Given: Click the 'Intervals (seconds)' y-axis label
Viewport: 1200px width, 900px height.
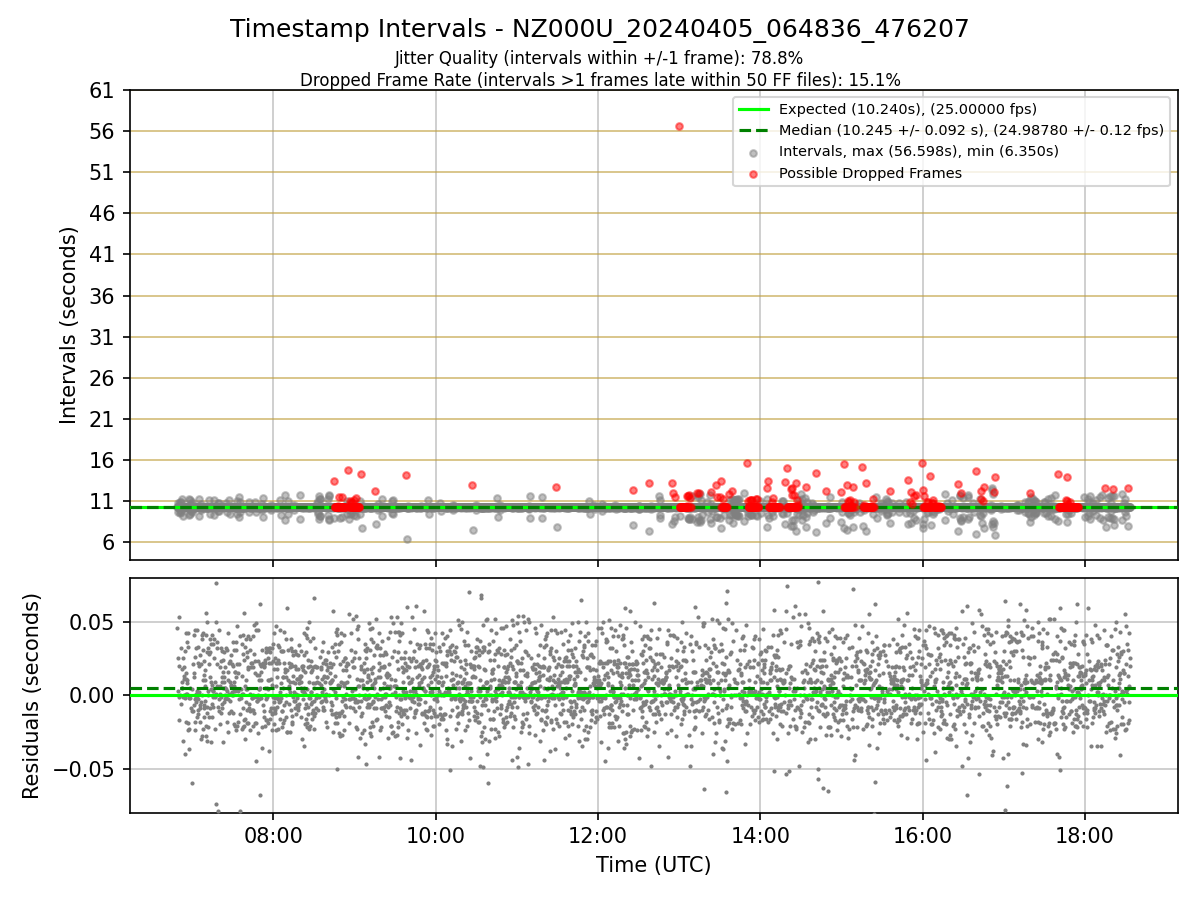Looking at the screenshot, I should tap(68, 325).
